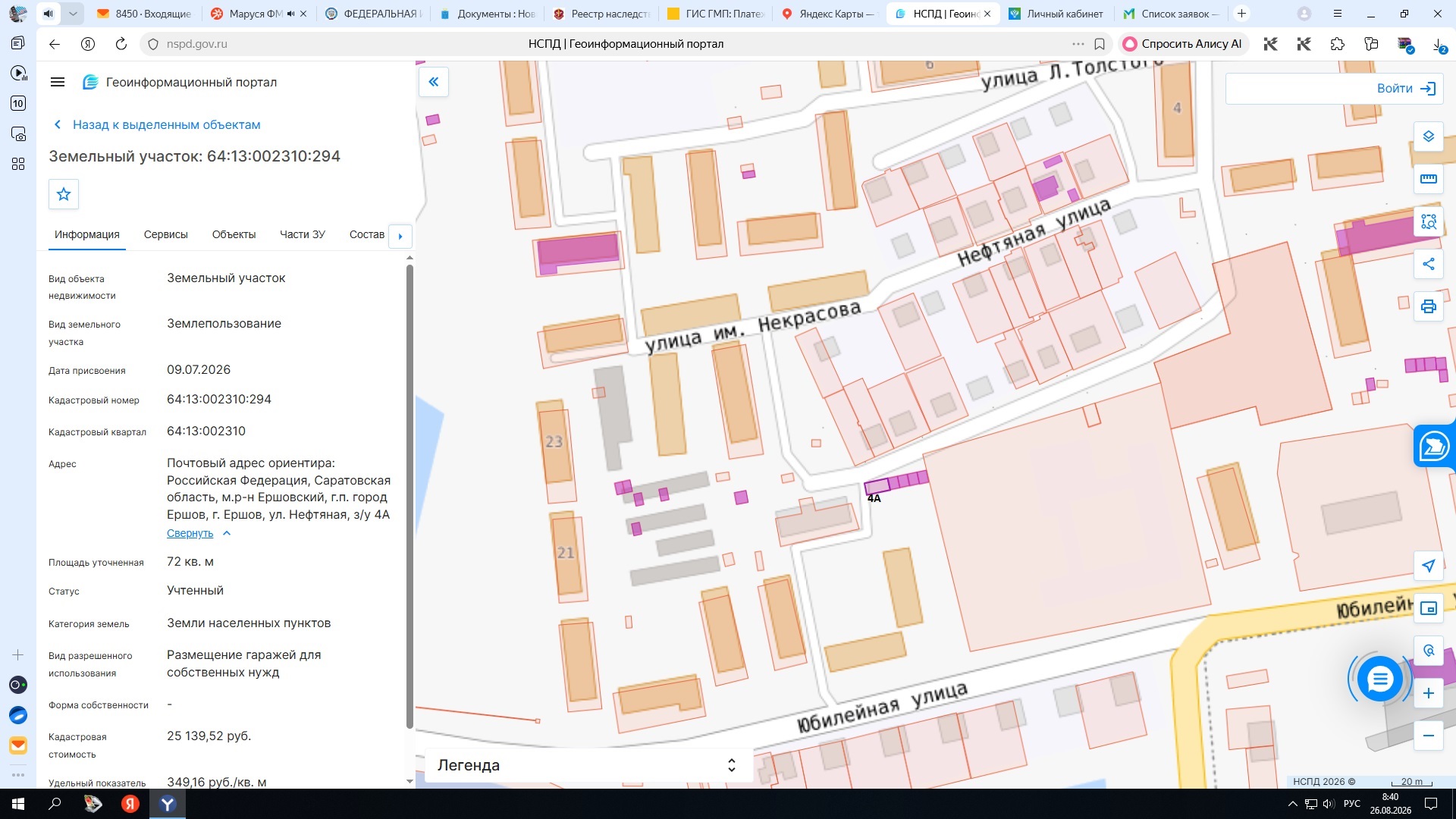Open the Части ЗУ tab
Viewport: 1456px width, 819px height.
pyautogui.click(x=303, y=234)
